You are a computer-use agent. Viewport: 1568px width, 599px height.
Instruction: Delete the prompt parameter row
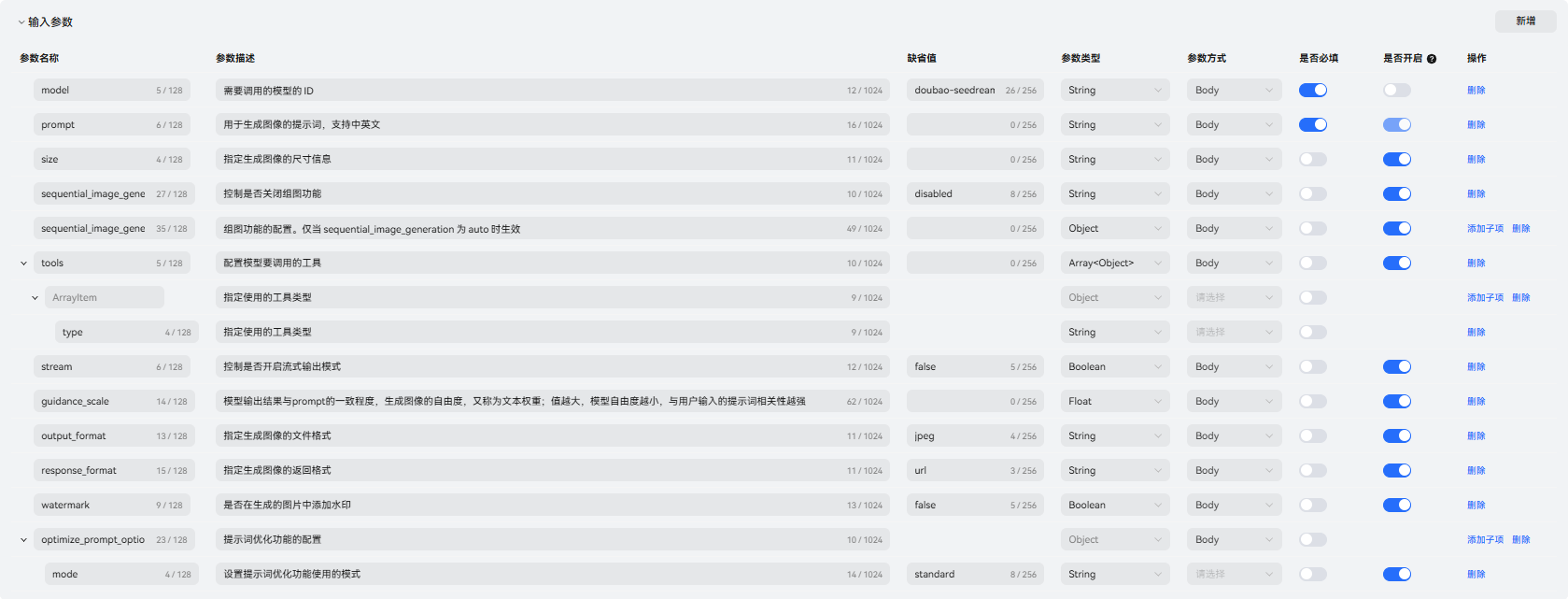tap(1476, 125)
